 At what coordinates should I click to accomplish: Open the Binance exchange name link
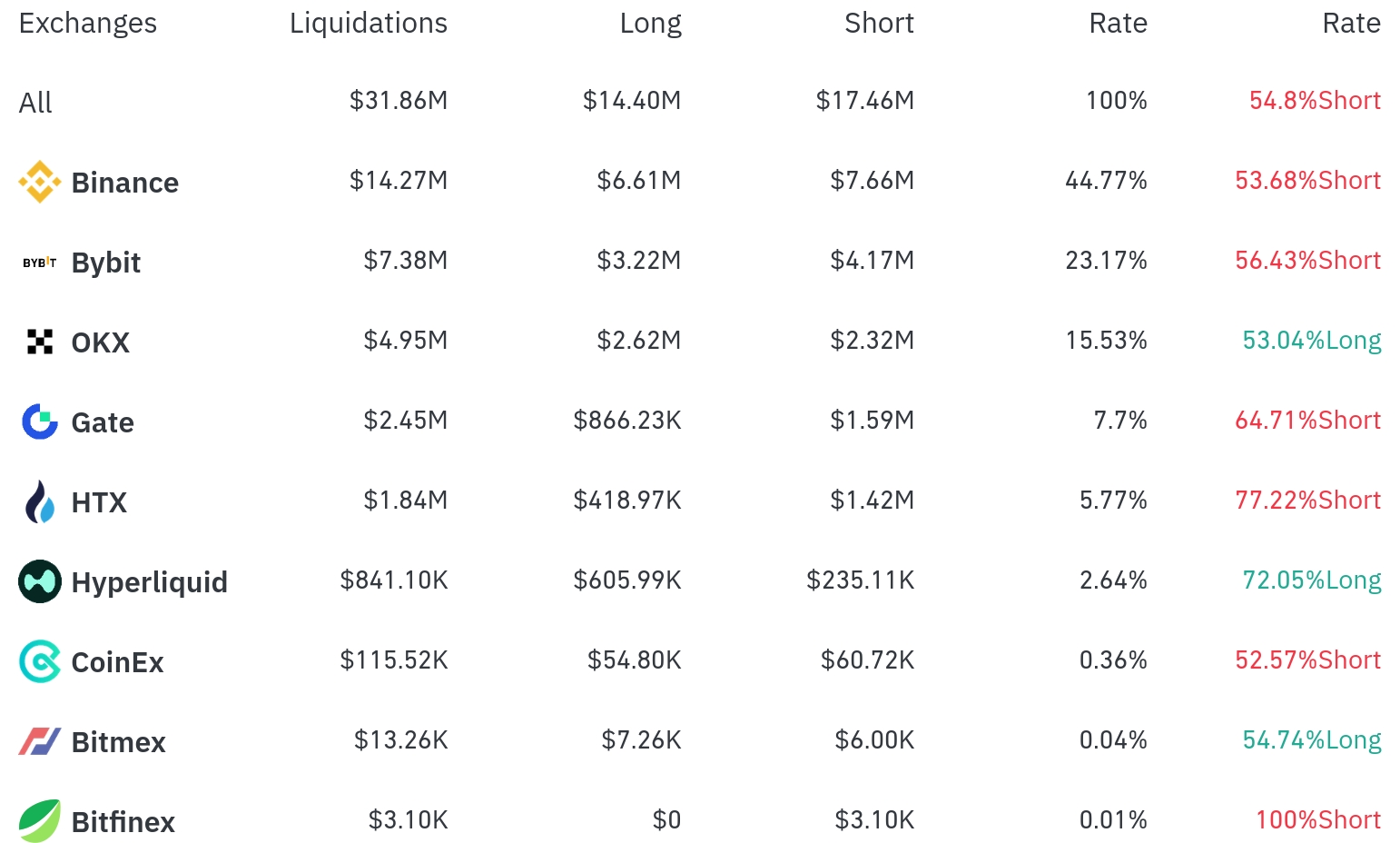(x=125, y=183)
